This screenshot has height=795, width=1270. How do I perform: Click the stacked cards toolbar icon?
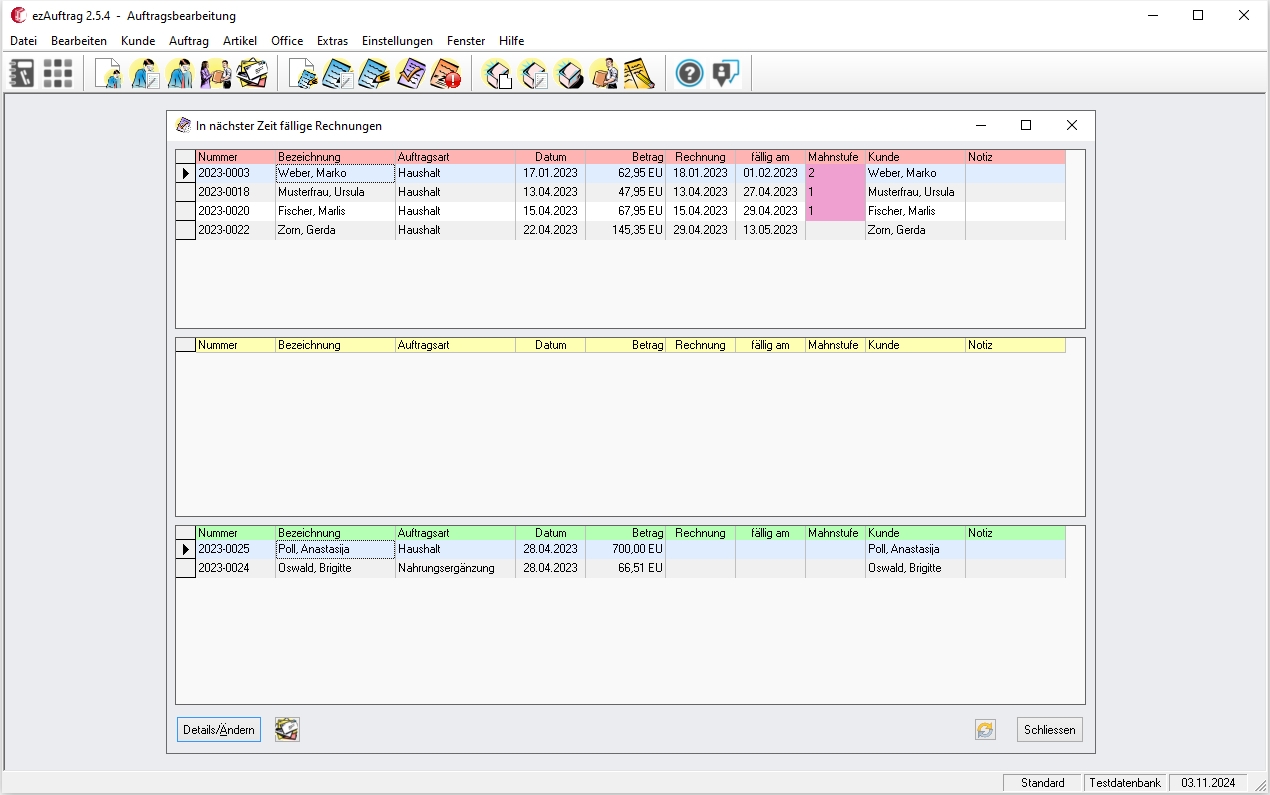[x=252, y=73]
